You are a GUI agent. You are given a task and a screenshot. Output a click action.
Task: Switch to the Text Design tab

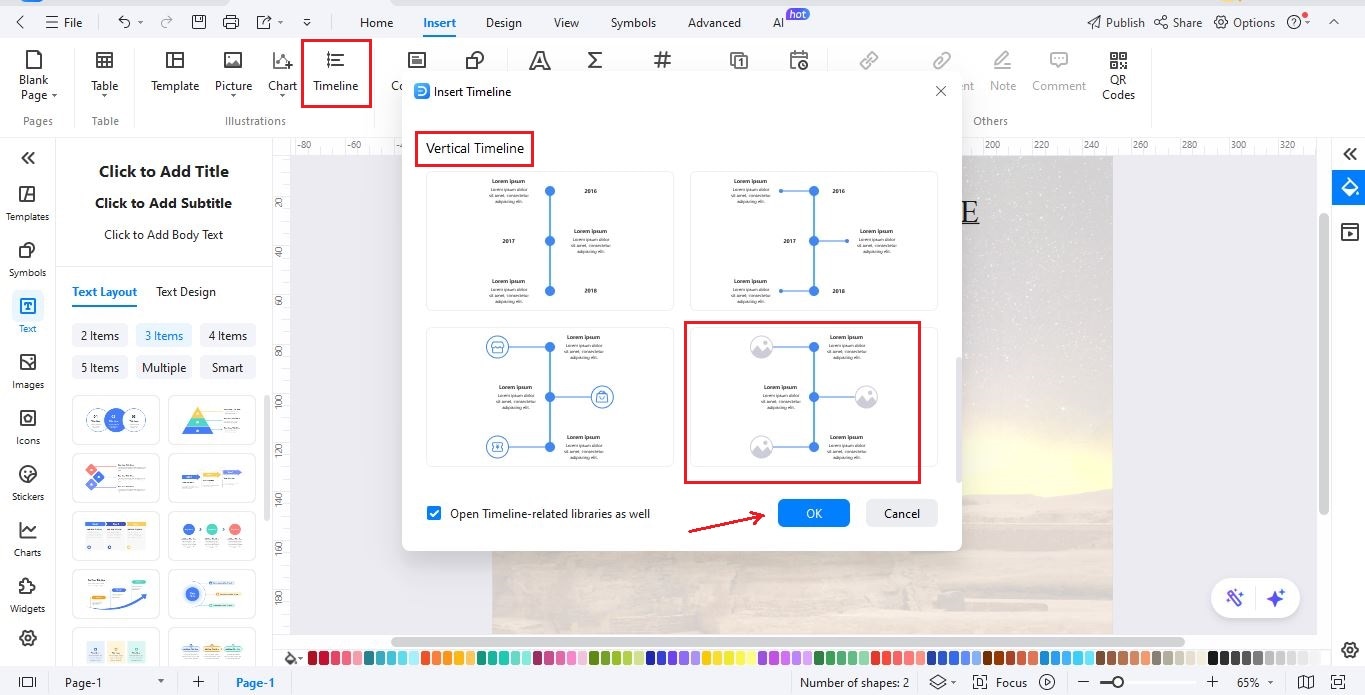pos(186,292)
